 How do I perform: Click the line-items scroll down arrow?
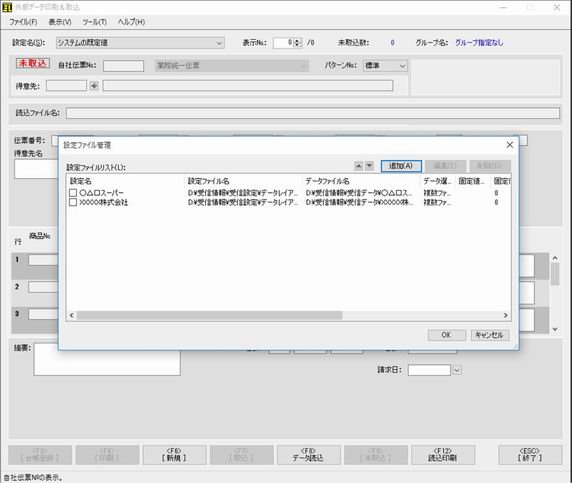tap(555, 329)
